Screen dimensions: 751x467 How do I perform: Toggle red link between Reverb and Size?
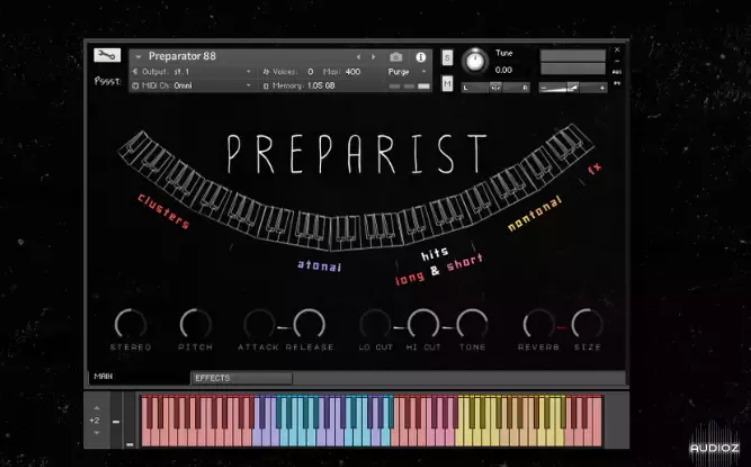(561, 328)
